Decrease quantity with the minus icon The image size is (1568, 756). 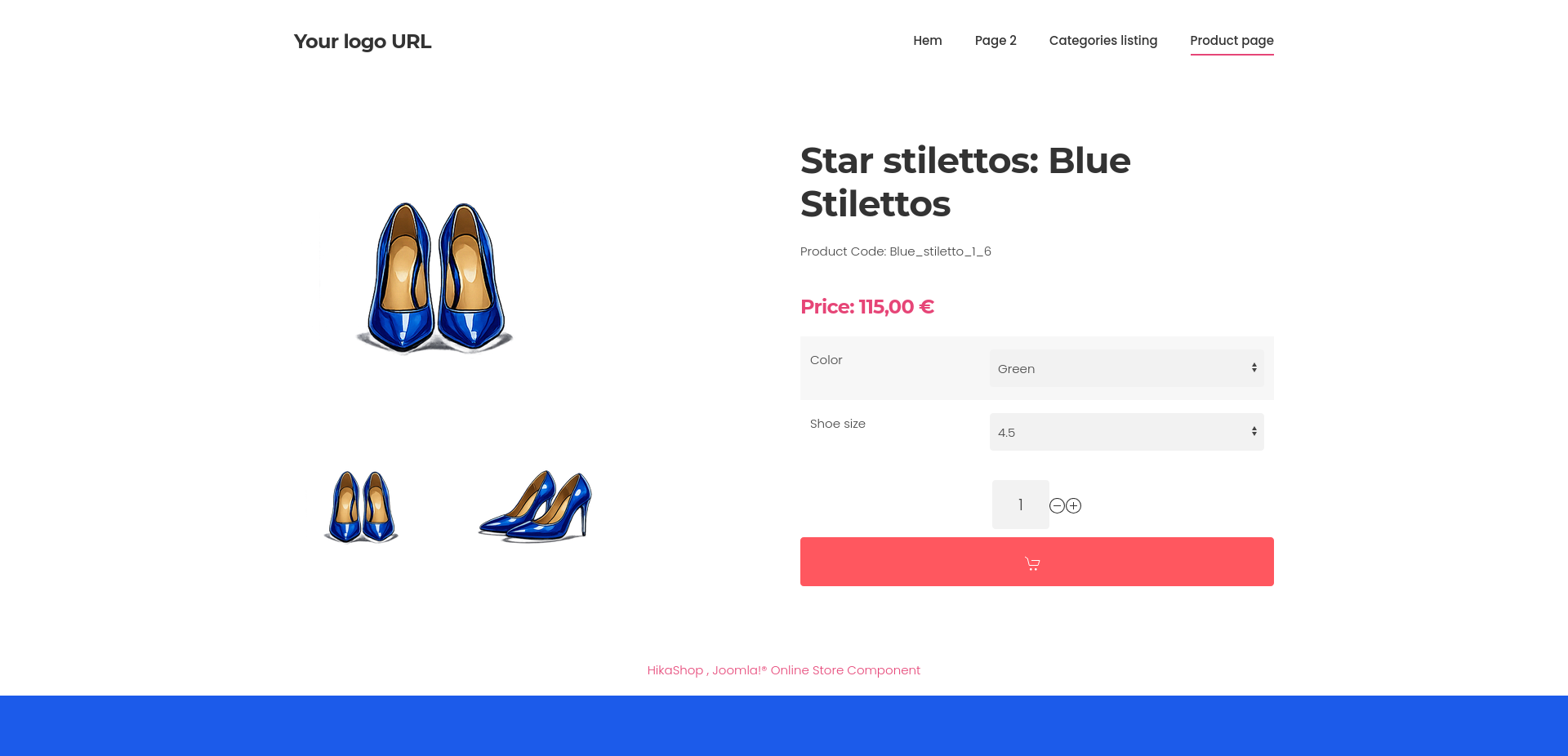click(x=1057, y=506)
